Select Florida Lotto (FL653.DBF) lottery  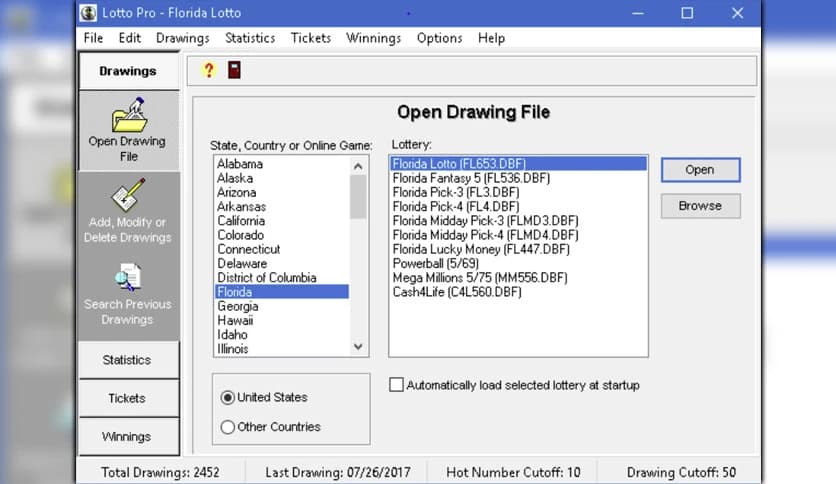tap(518, 164)
